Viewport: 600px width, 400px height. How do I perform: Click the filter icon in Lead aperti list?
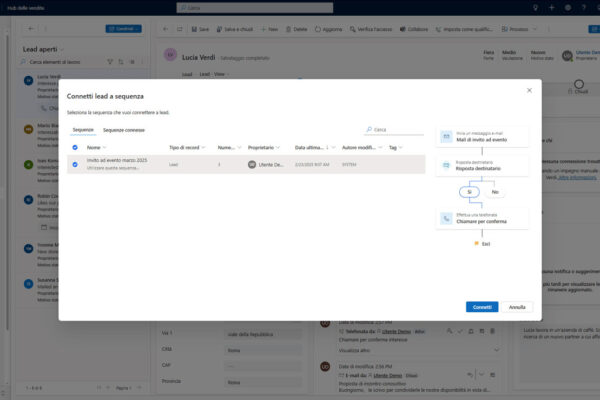point(110,62)
